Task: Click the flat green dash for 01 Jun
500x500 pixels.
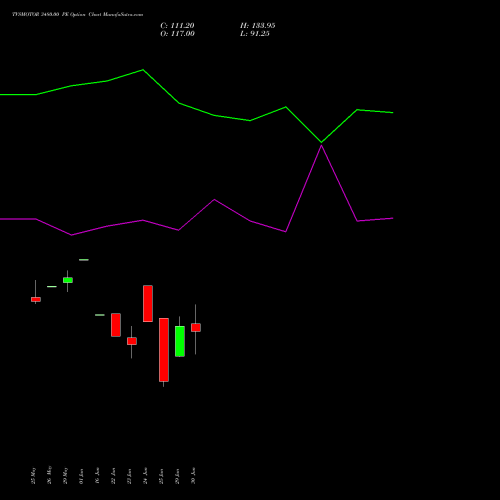Action: coord(84,260)
